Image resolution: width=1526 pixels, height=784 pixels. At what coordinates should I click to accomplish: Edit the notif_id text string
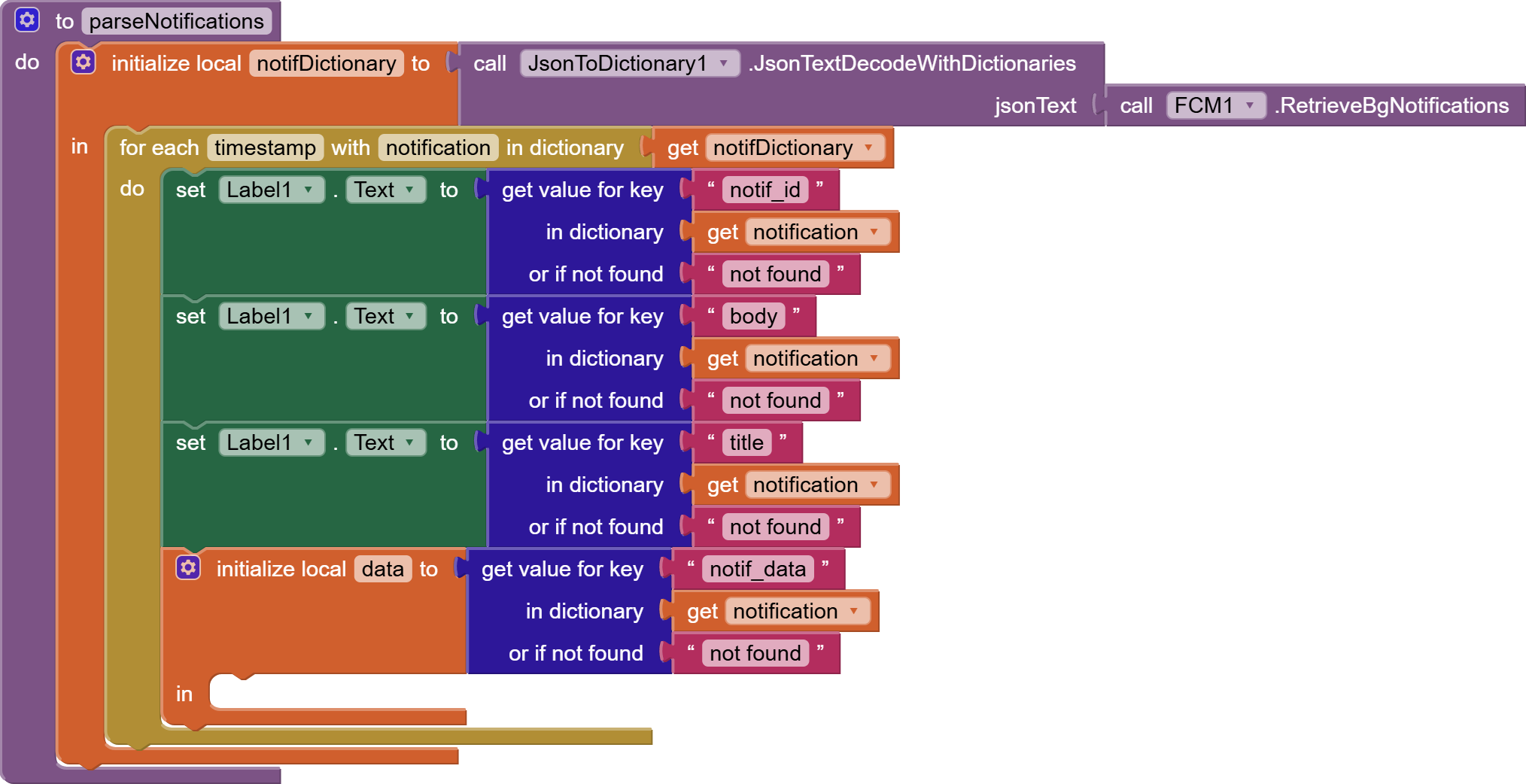[x=765, y=190]
